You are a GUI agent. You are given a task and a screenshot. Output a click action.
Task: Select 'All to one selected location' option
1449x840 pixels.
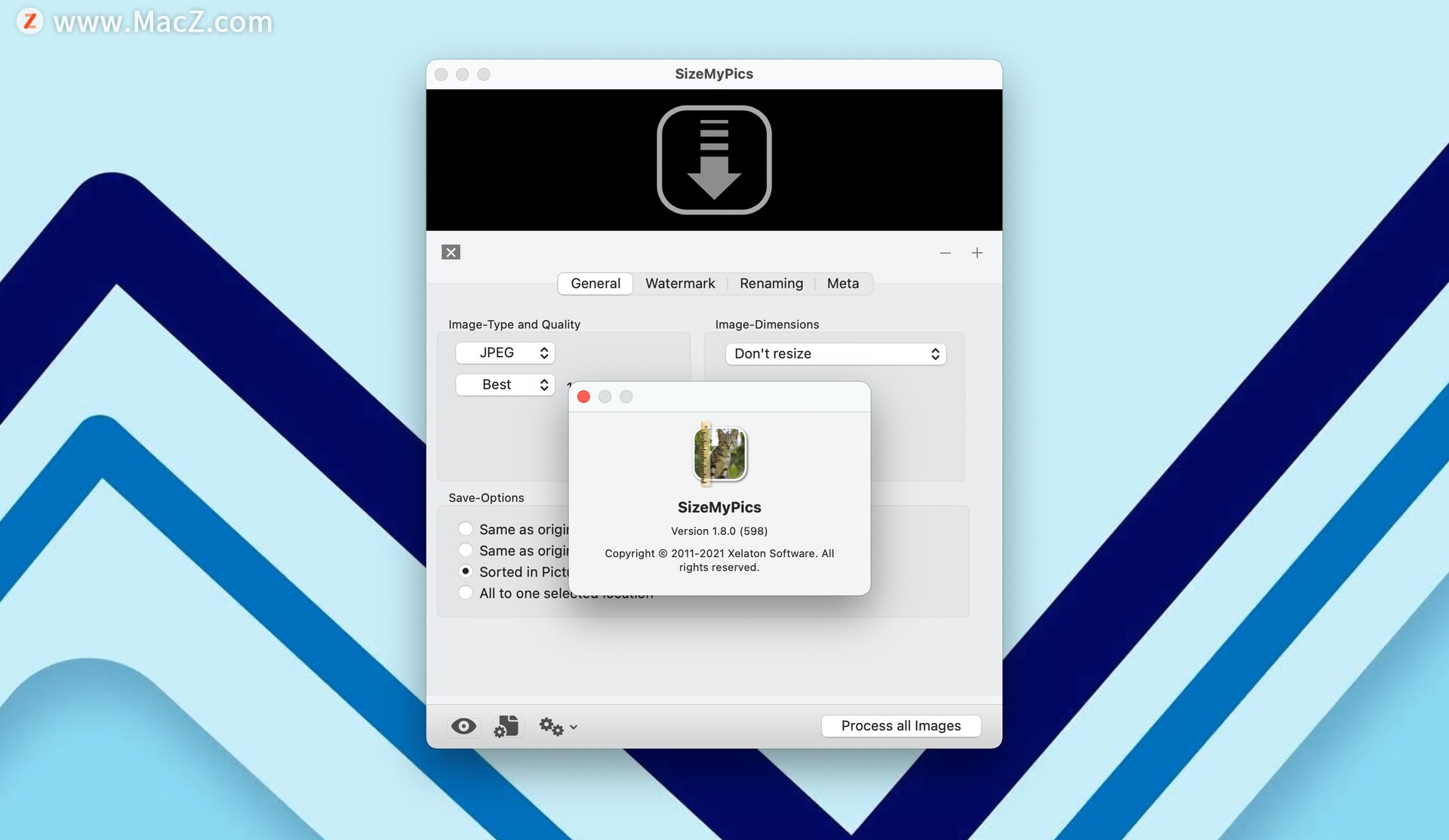click(x=465, y=592)
